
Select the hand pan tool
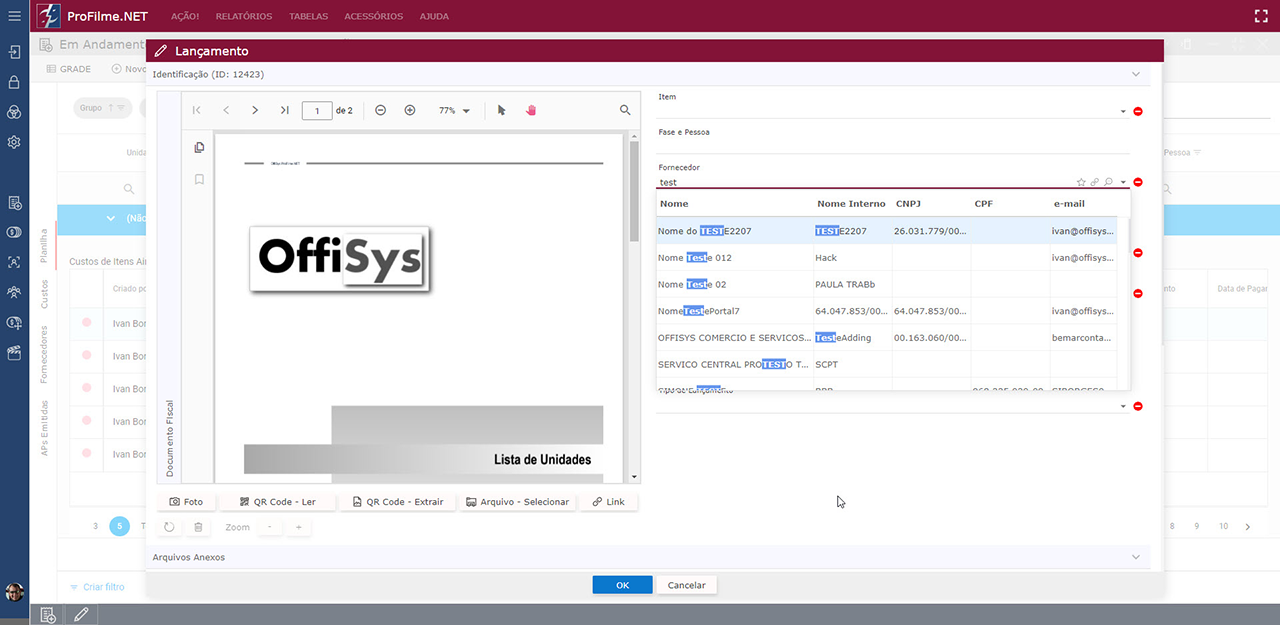click(x=531, y=110)
